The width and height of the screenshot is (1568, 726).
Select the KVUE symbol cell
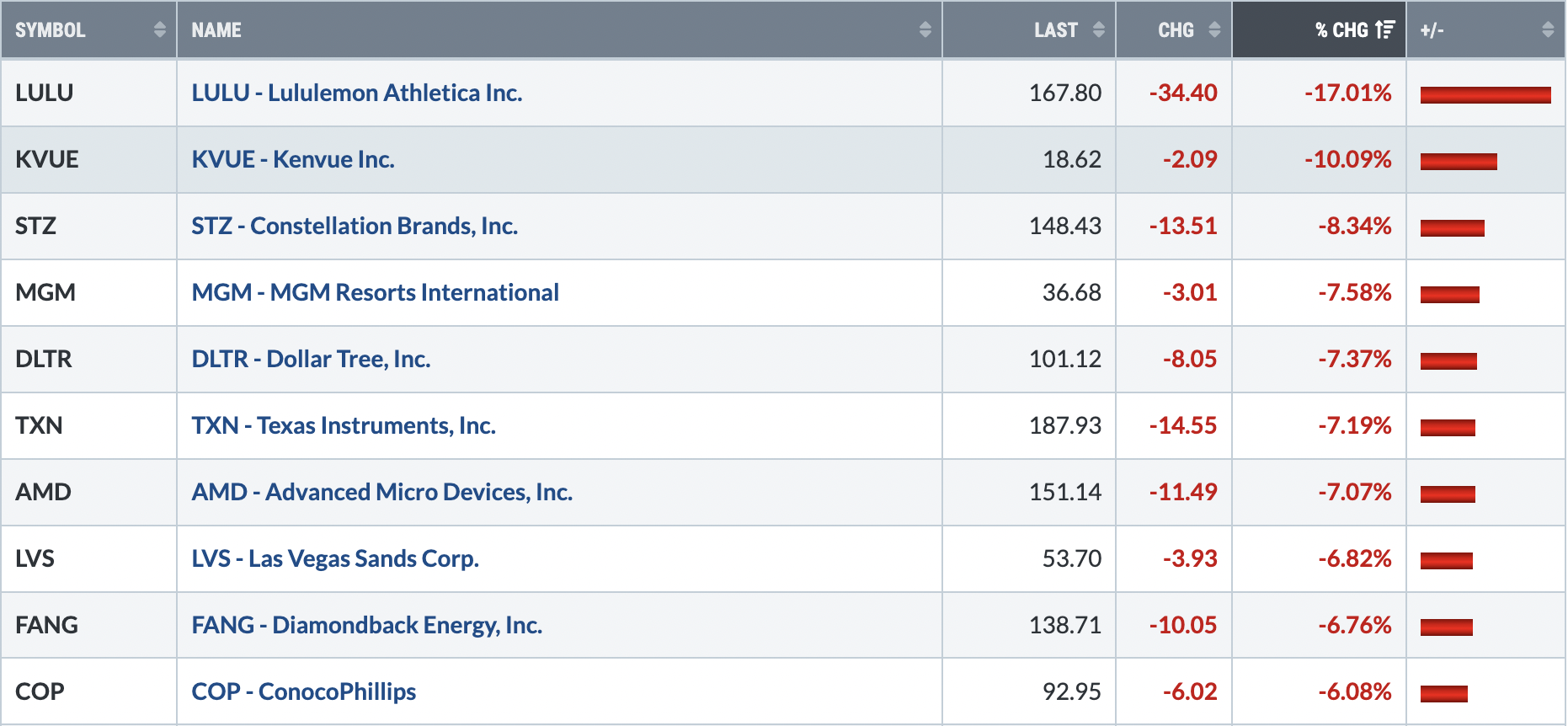(x=88, y=159)
